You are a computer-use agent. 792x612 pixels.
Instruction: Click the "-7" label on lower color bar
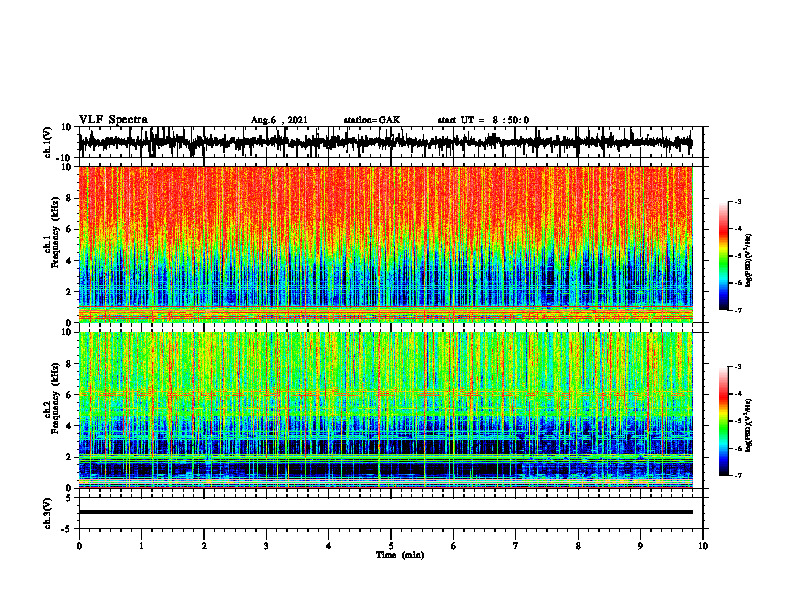point(737,475)
